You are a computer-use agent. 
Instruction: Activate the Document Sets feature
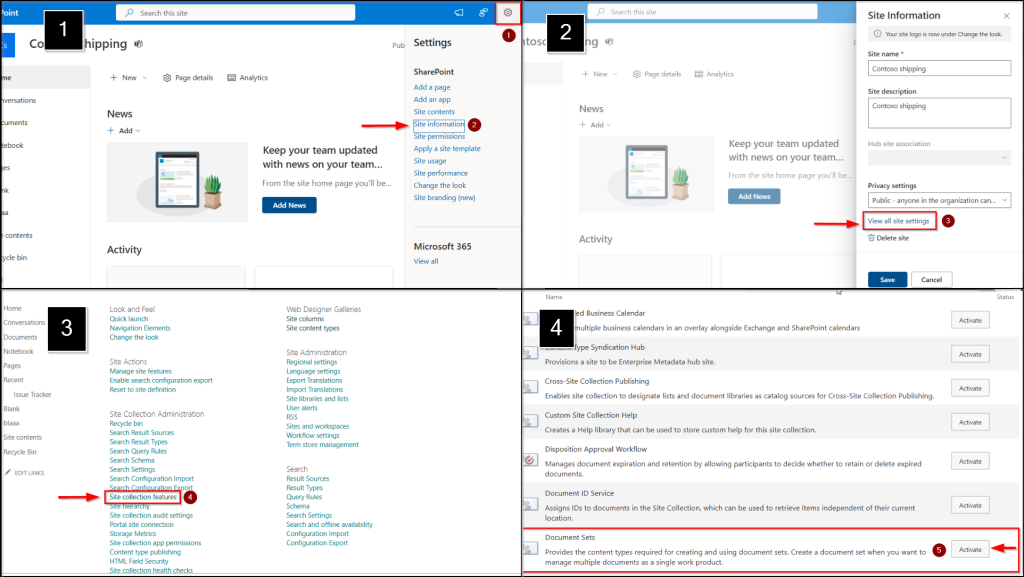point(970,549)
